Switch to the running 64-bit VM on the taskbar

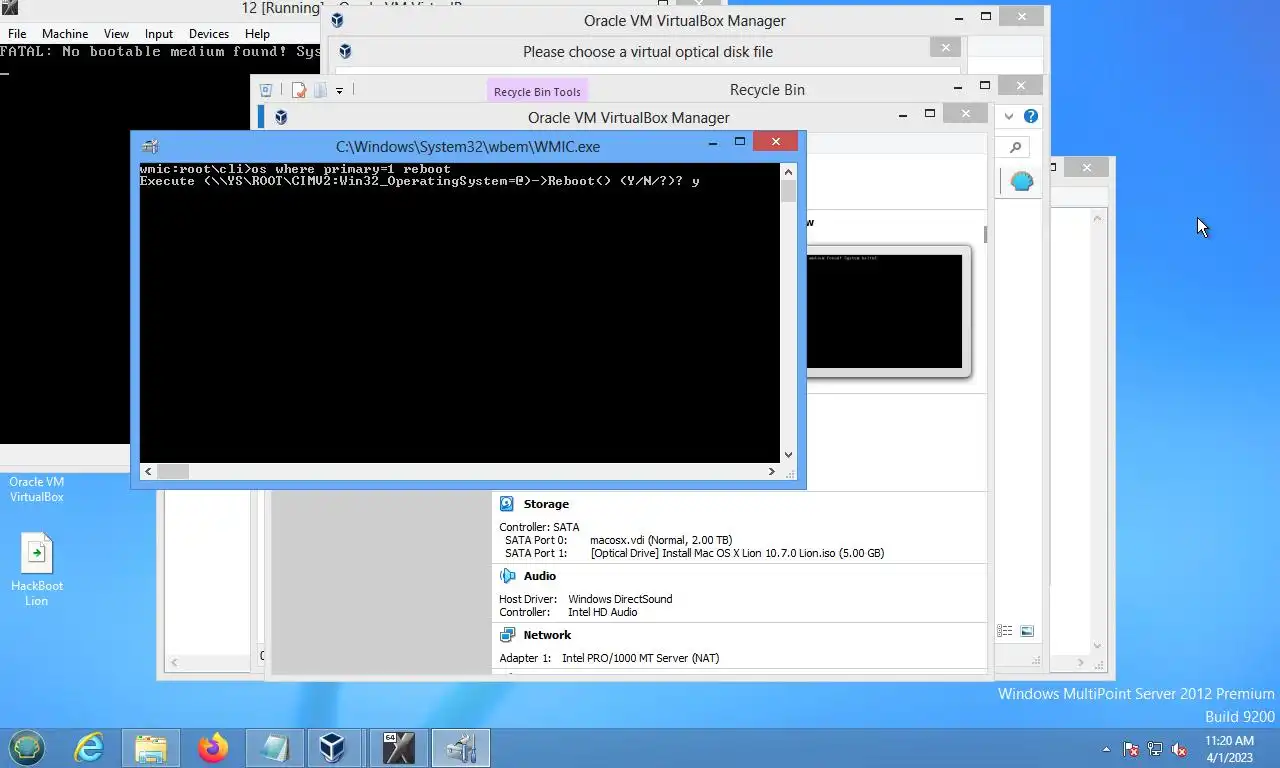click(398, 748)
